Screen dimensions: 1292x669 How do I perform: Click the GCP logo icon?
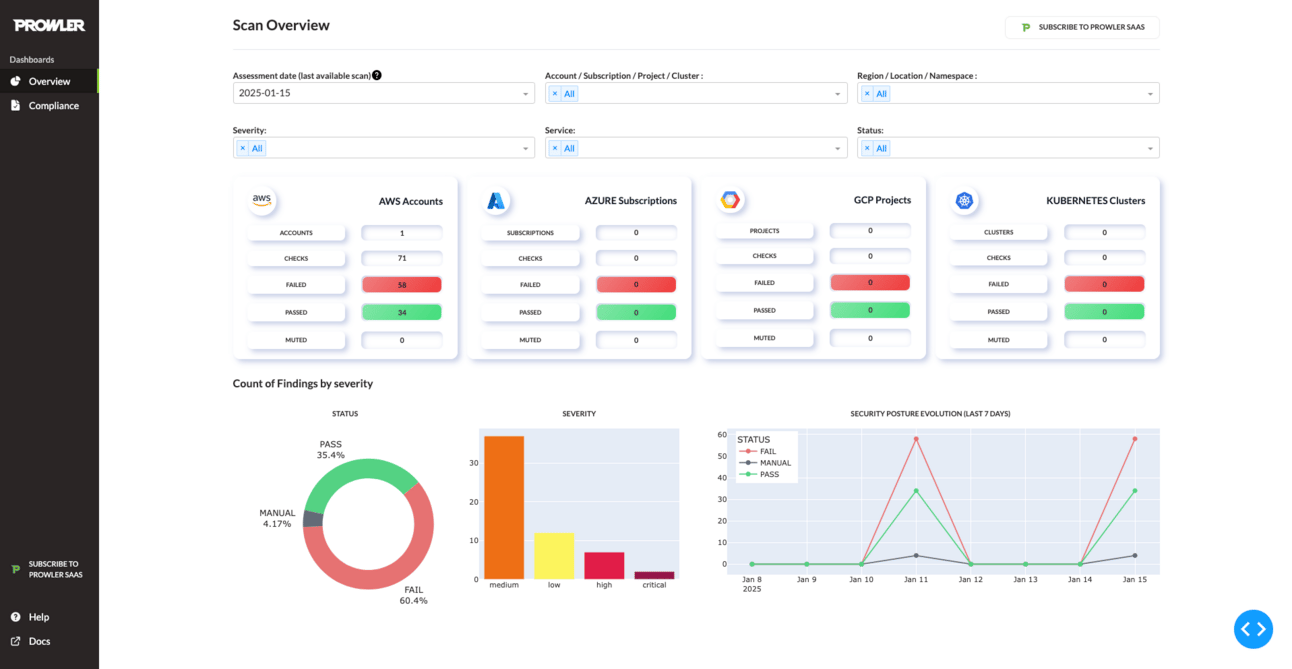730,200
